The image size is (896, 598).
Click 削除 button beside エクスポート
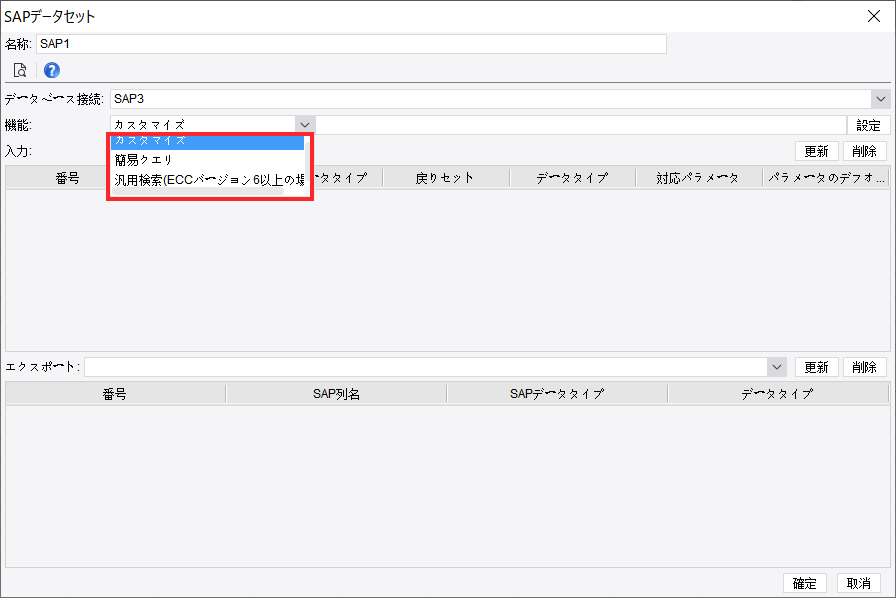[864, 367]
